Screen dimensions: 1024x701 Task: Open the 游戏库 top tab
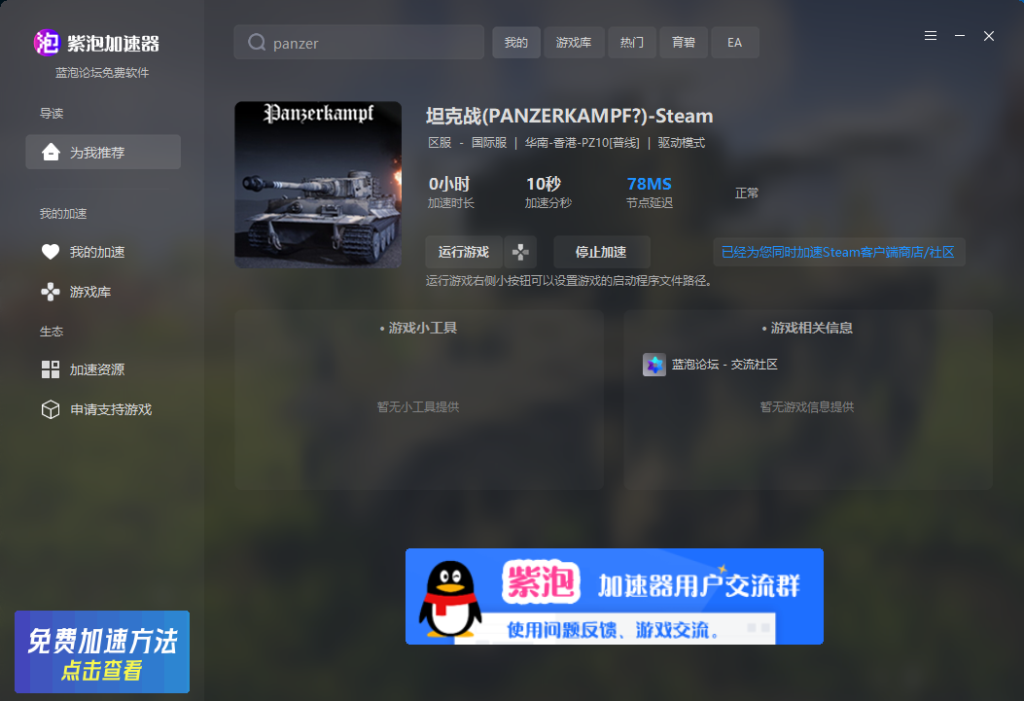coord(573,42)
